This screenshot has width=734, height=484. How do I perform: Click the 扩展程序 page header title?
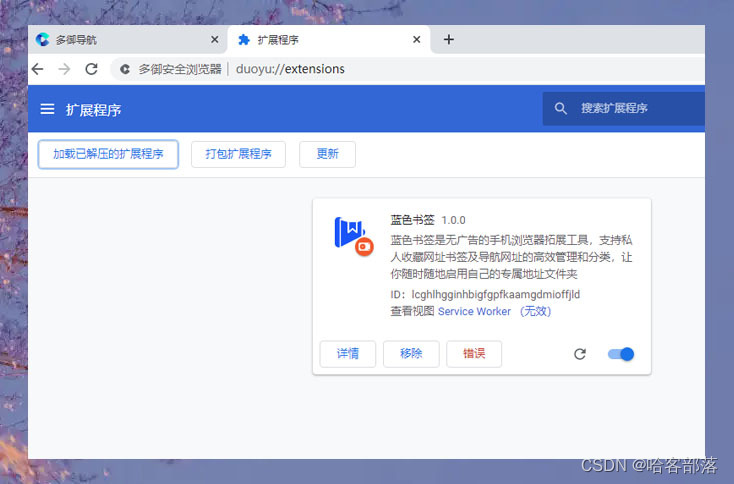point(94,110)
